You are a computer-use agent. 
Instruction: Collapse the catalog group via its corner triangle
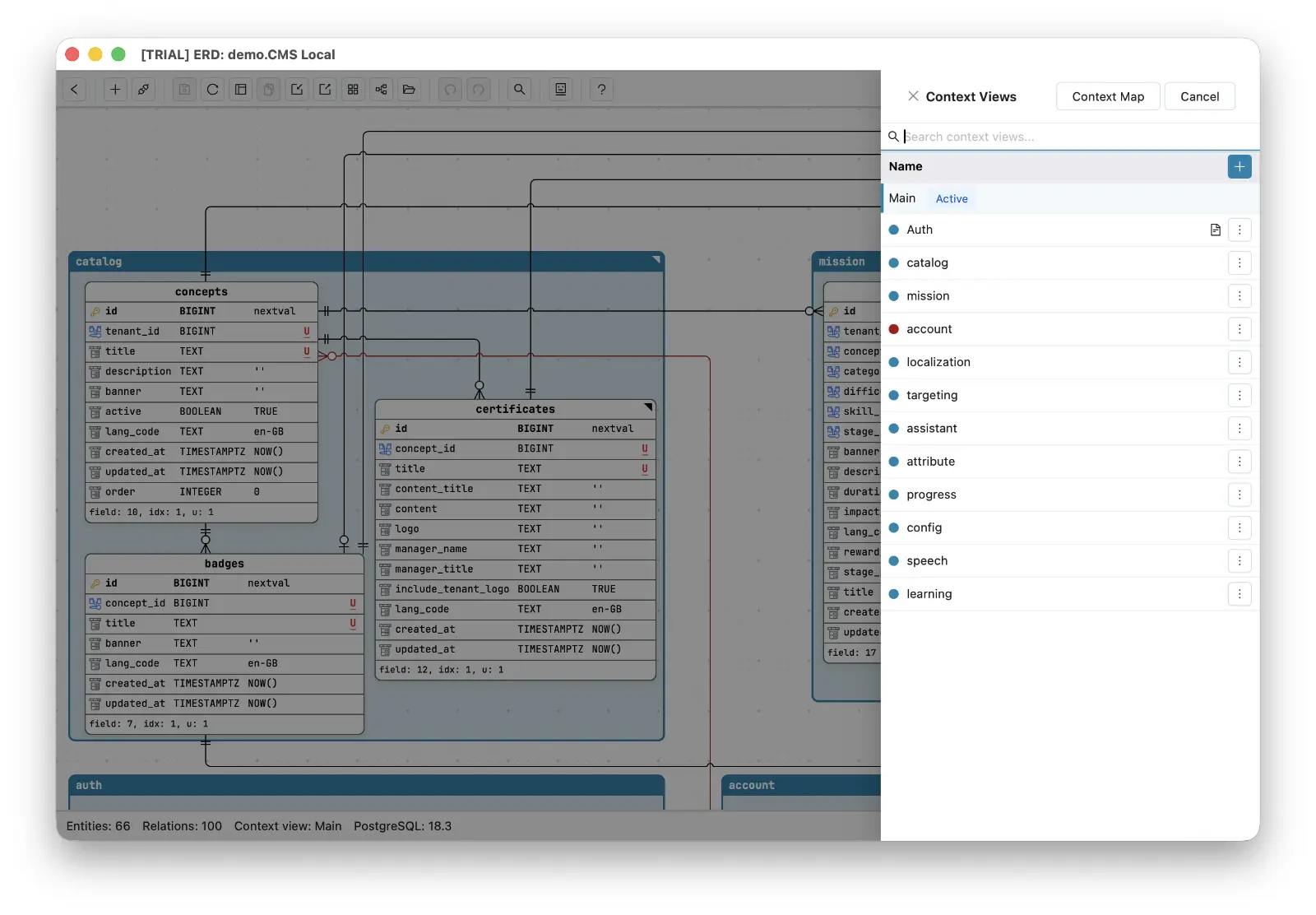click(x=656, y=259)
